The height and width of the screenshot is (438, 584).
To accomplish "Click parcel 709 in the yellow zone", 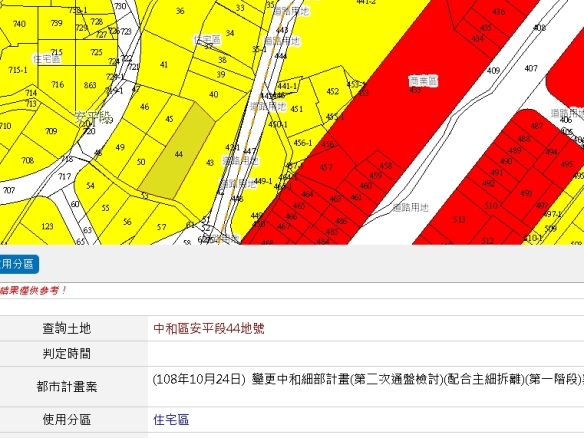I will pos(51,131).
